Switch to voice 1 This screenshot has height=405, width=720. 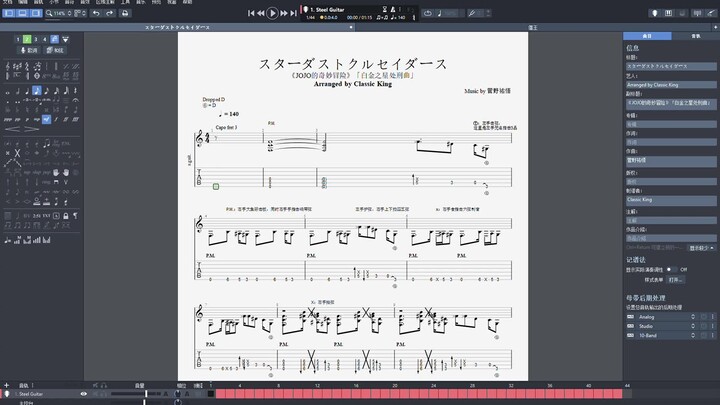tap(17, 39)
